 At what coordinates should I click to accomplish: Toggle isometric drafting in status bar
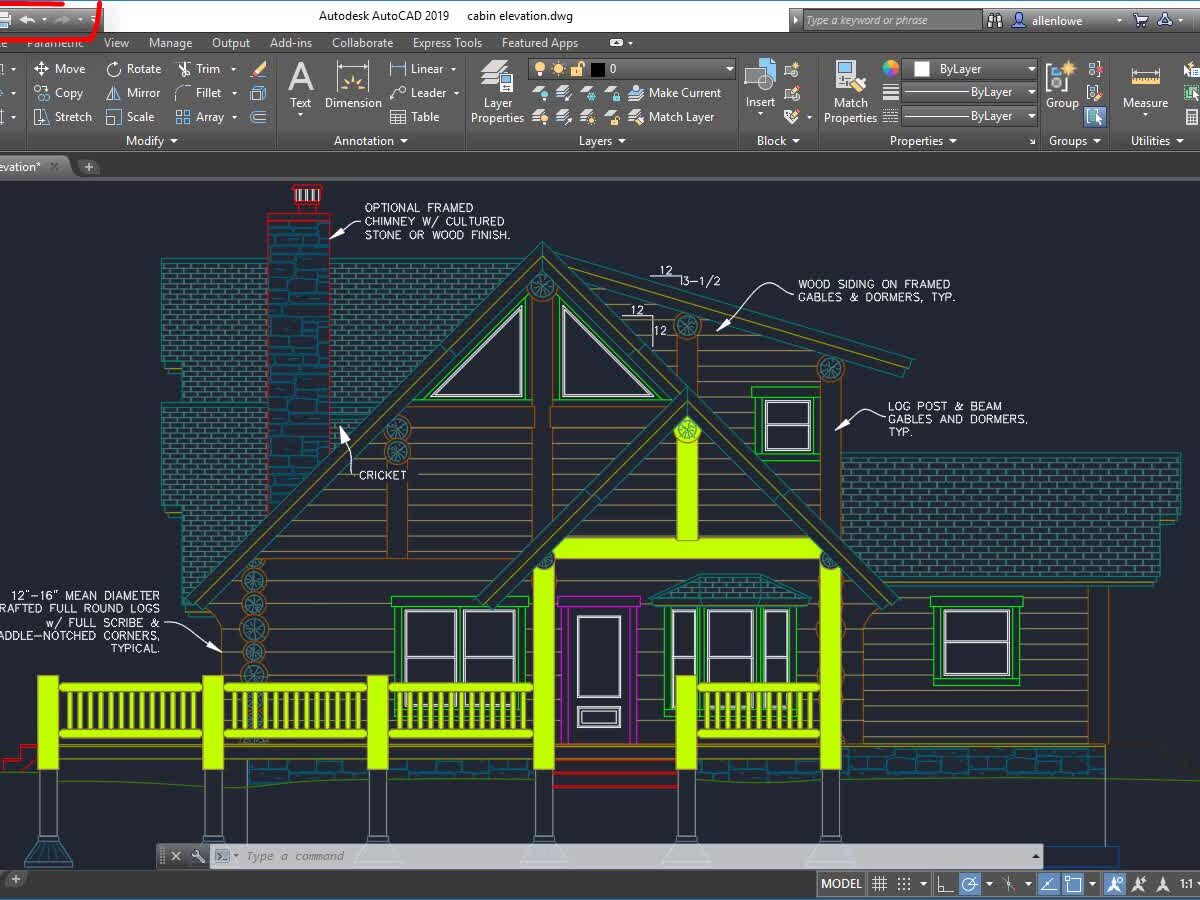[x=1010, y=884]
